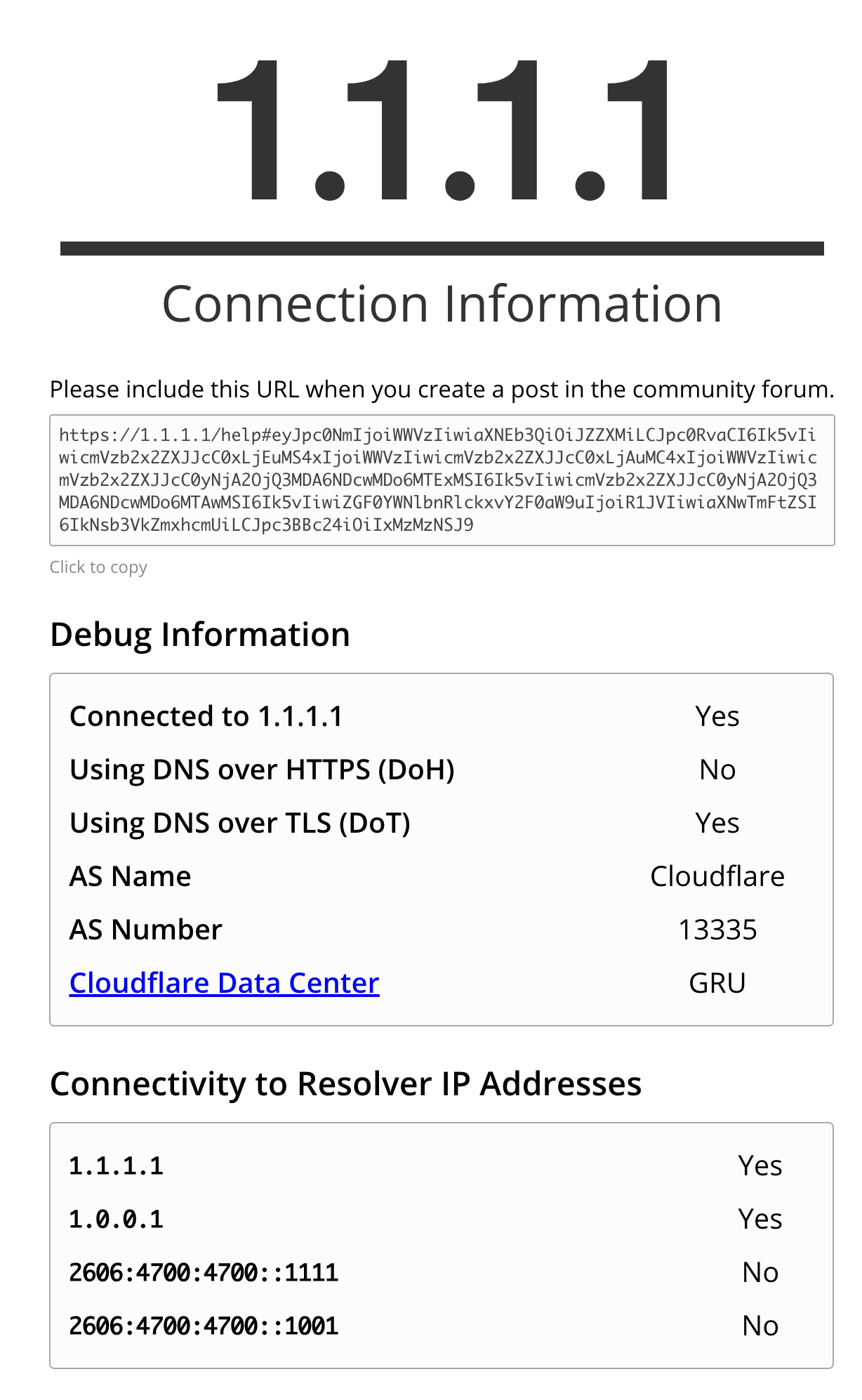Select the data center code GRU
This screenshot has width=862, height=1400.
(x=717, y=984)
